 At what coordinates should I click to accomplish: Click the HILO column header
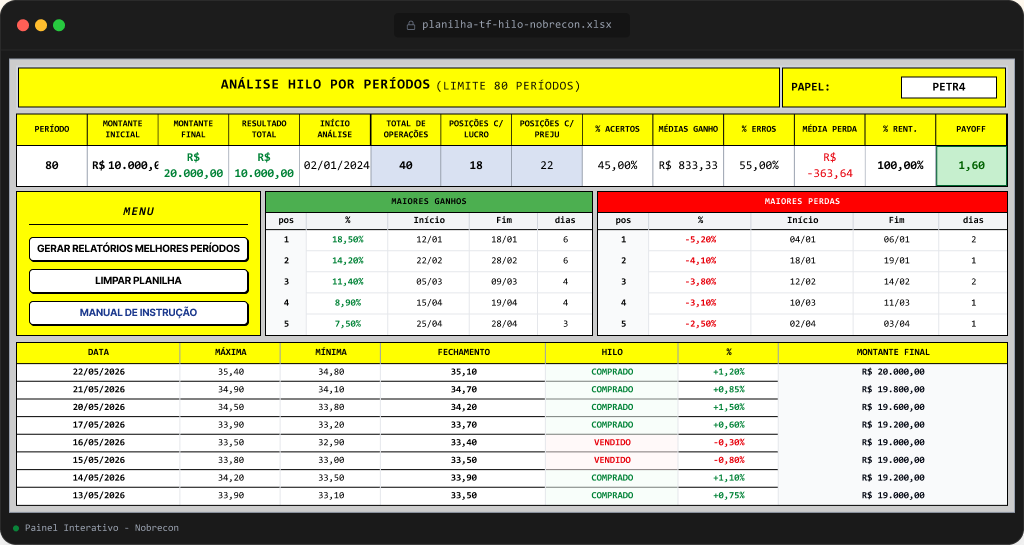pyautogui.click(x=612, y=352)
